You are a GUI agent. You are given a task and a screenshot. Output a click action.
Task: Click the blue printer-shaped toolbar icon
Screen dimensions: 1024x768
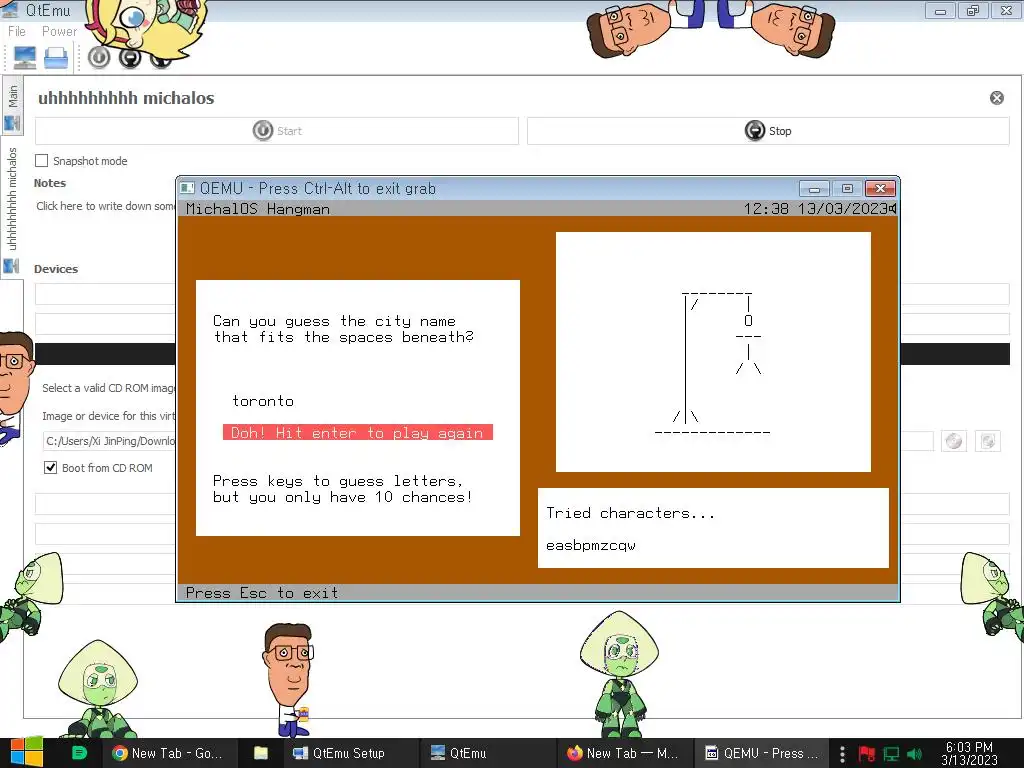coord(56,58)
